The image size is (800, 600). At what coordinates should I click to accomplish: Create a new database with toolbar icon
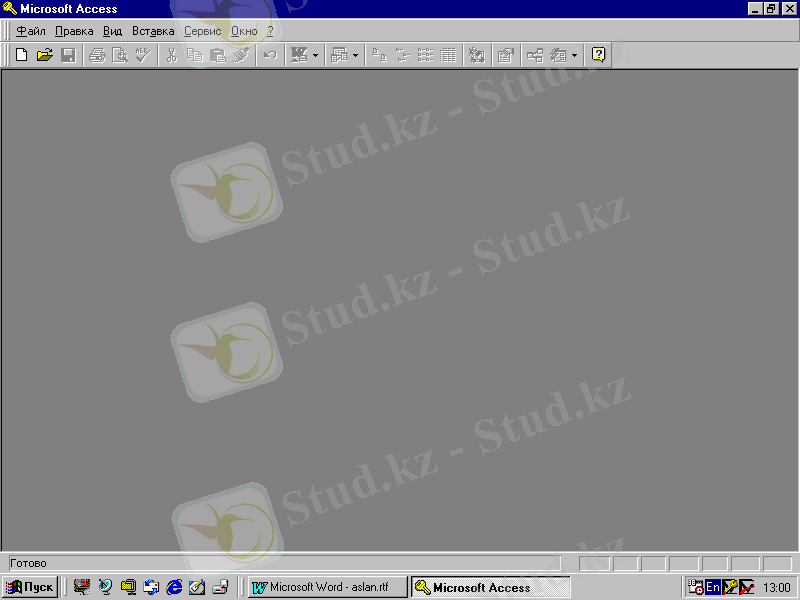pyautogui.click(x=21, y=55)
